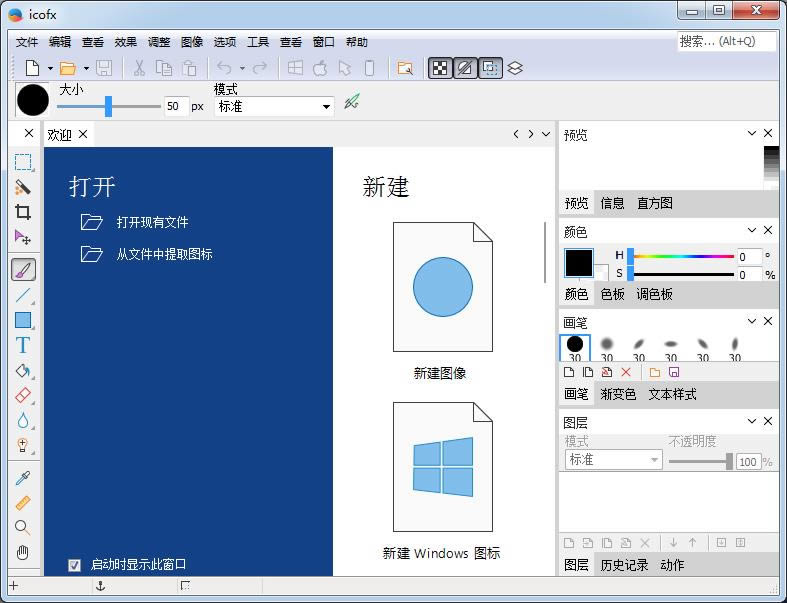Click the cut scissors icon
This screenshot has width=787, height=603.
click(x=139, y=68)
